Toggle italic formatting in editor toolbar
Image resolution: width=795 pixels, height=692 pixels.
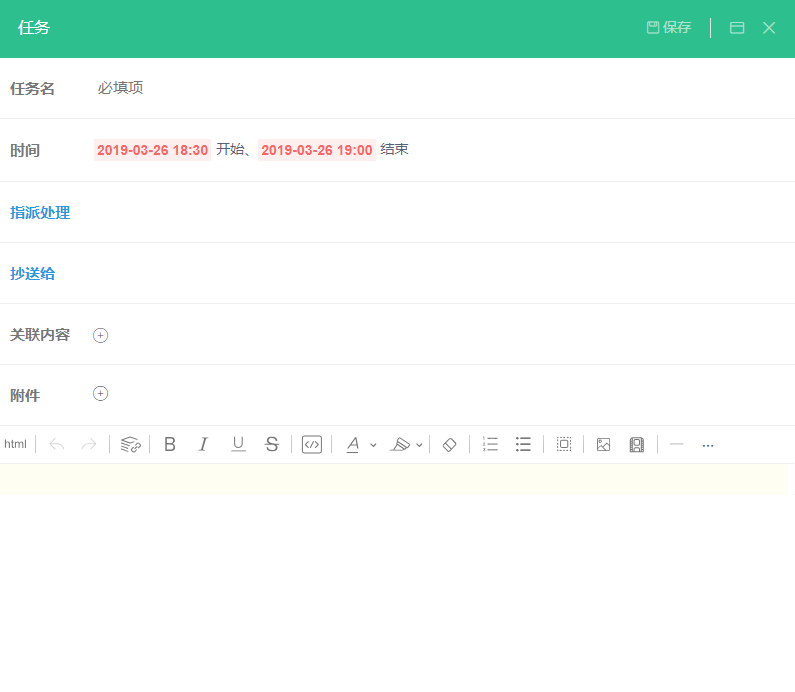point(203,445)
